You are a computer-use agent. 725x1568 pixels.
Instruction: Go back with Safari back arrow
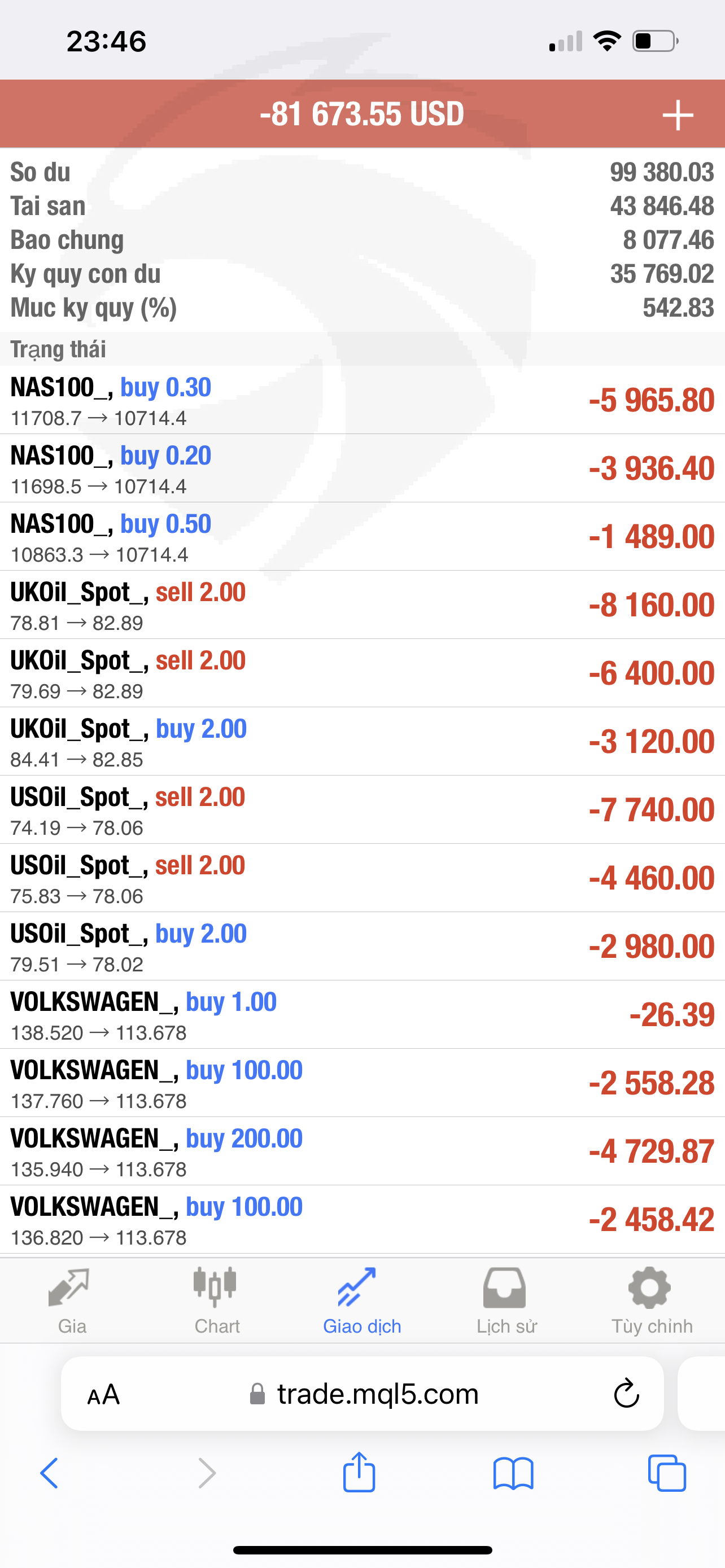click(x=50, y=1473)
